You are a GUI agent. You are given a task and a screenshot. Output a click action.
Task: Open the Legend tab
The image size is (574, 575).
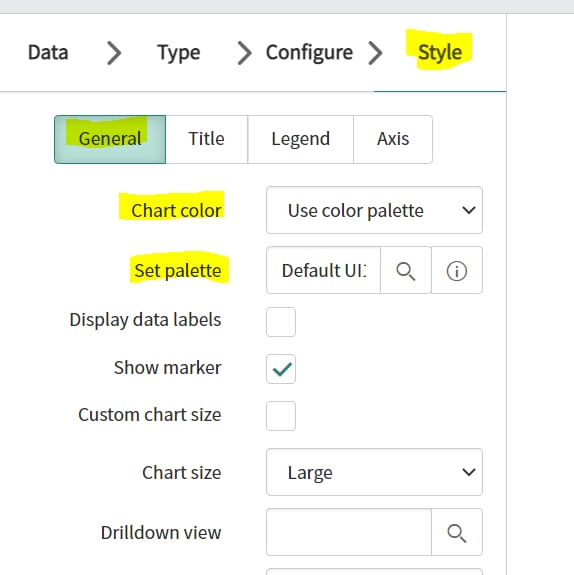pos(300,139)
